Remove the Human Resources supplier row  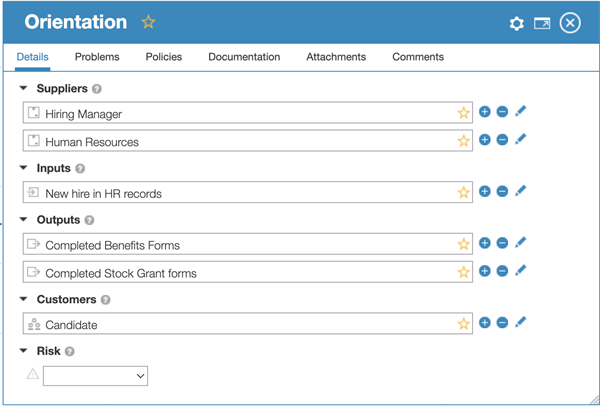pos(502,140)
